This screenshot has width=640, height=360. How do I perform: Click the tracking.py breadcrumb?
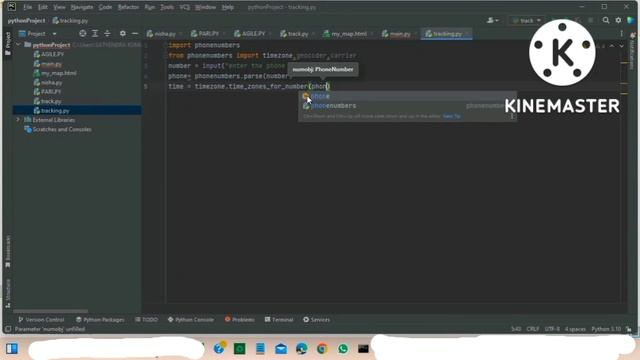[x=70, y=20]
